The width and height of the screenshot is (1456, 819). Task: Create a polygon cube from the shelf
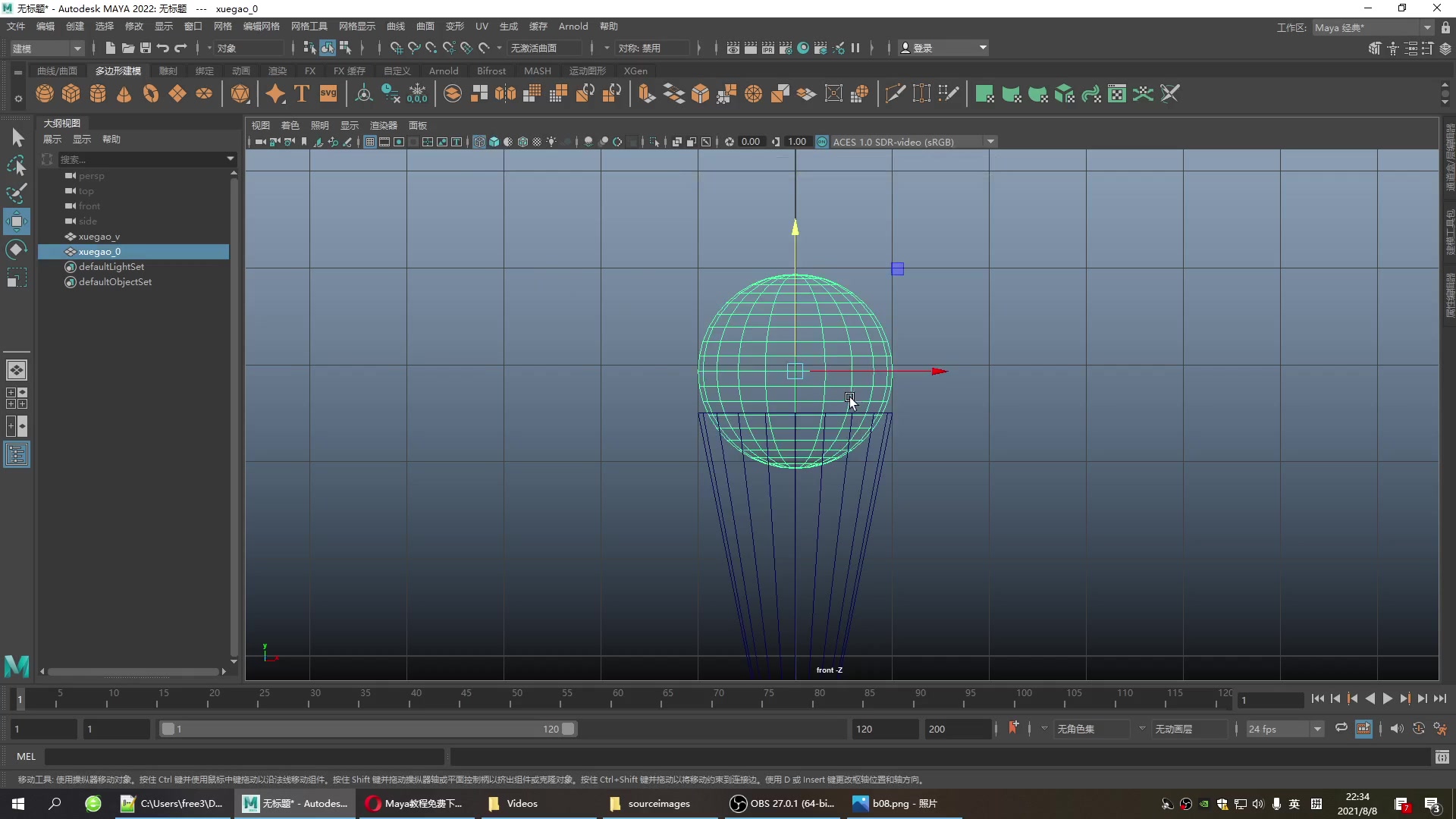[71, 94]
